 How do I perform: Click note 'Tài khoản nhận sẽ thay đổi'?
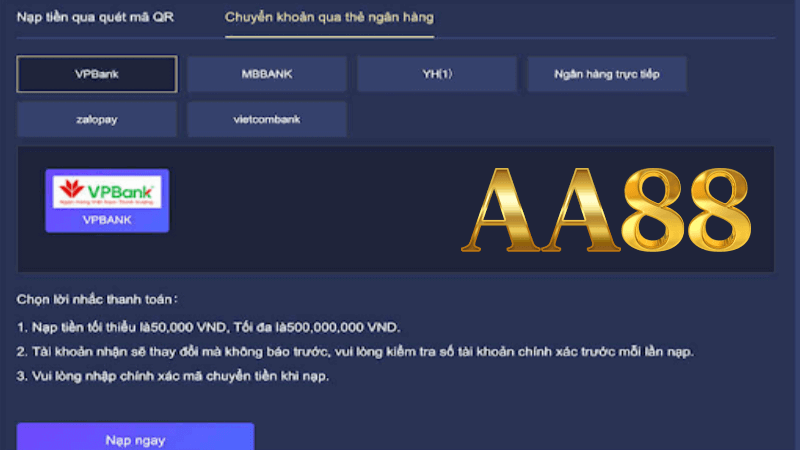(x=355, y=352)
